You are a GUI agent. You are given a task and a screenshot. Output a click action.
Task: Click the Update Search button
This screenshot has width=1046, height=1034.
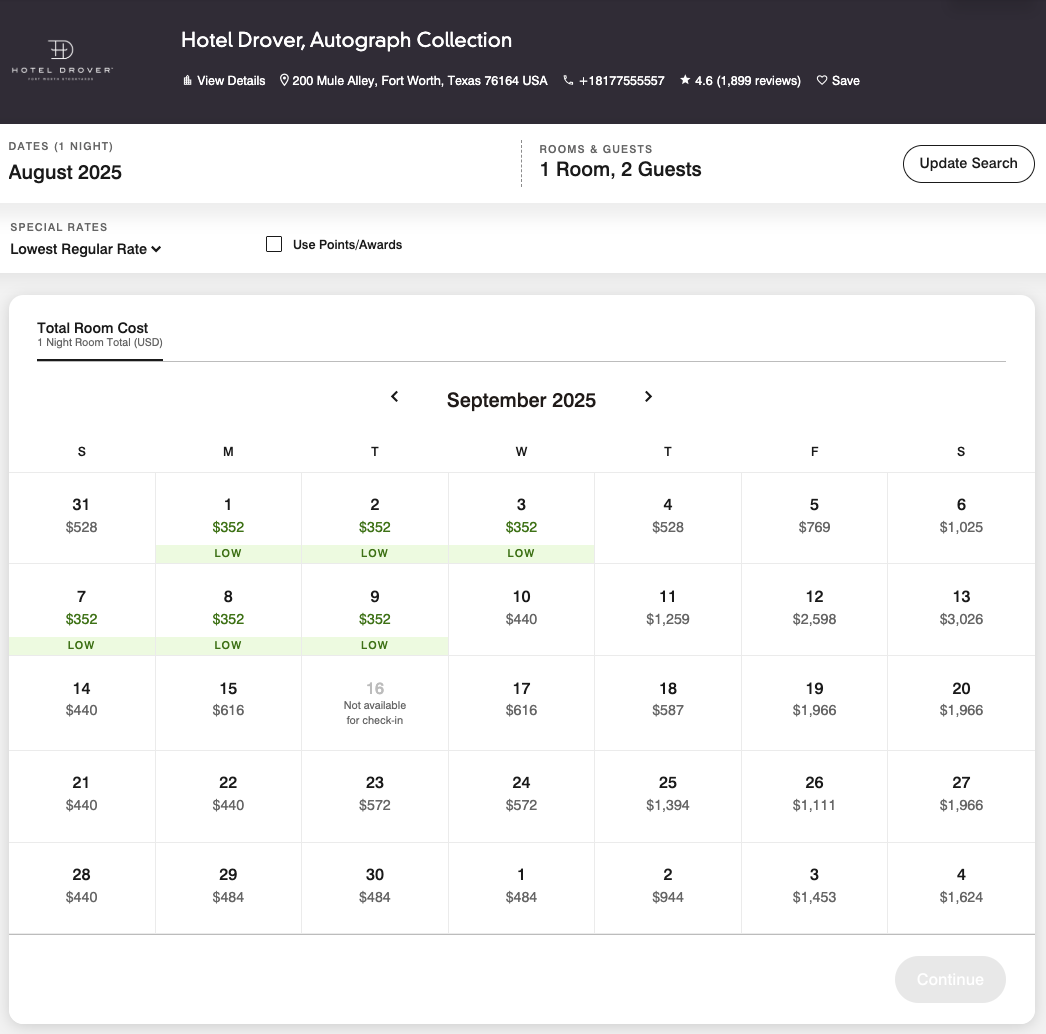coord(969,163)
